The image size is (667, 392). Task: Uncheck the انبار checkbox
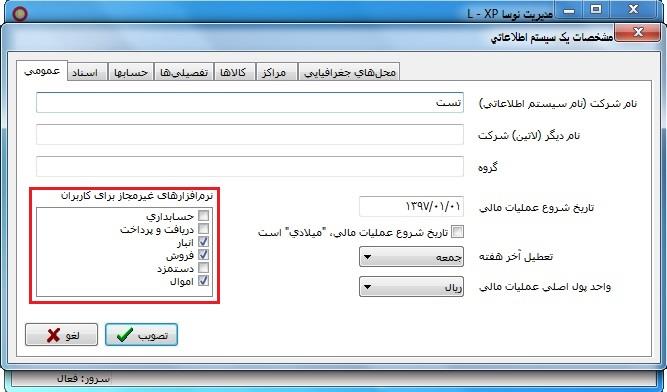pos(204,242)
